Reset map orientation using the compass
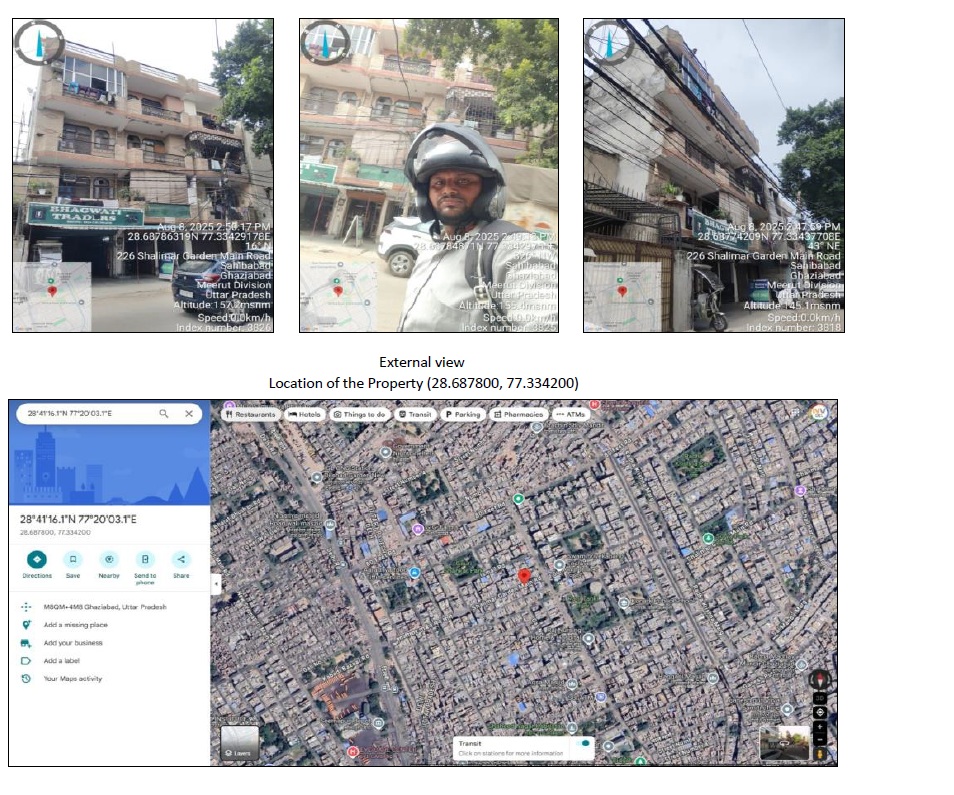The height and width of the screenshot is (795, 954). (x=819, y=679)
